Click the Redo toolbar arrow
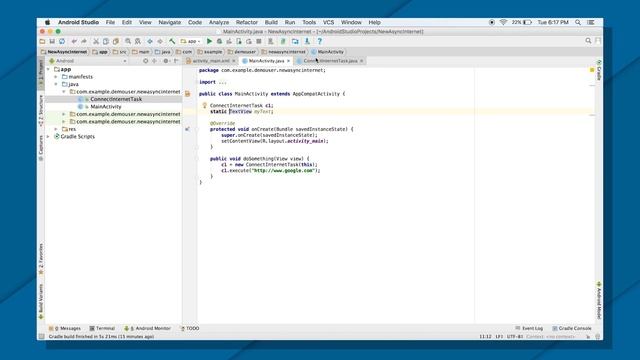Viewport: 640px width, 360px height. [84, 41]
